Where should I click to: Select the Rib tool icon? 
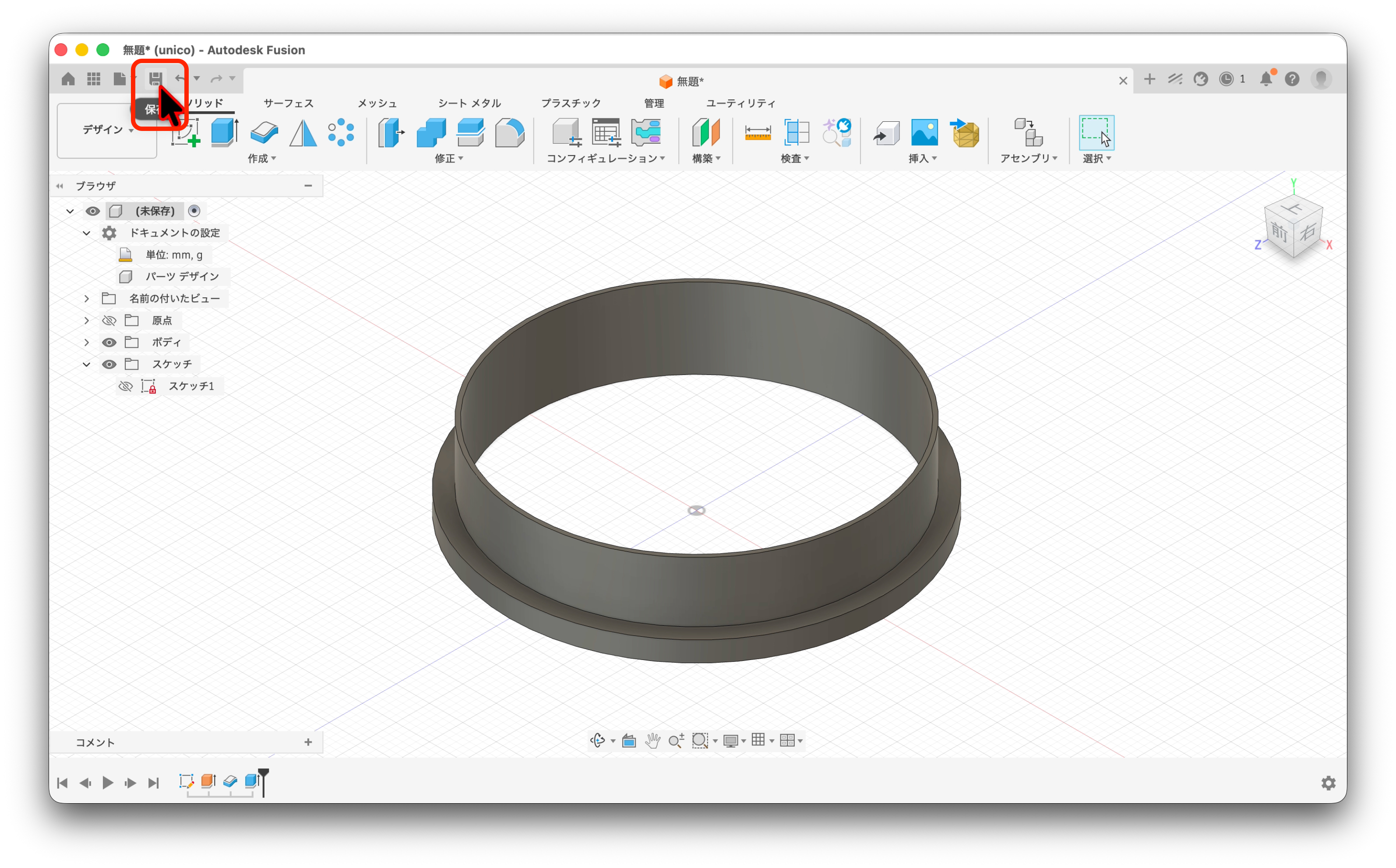(x=303, y=133)
